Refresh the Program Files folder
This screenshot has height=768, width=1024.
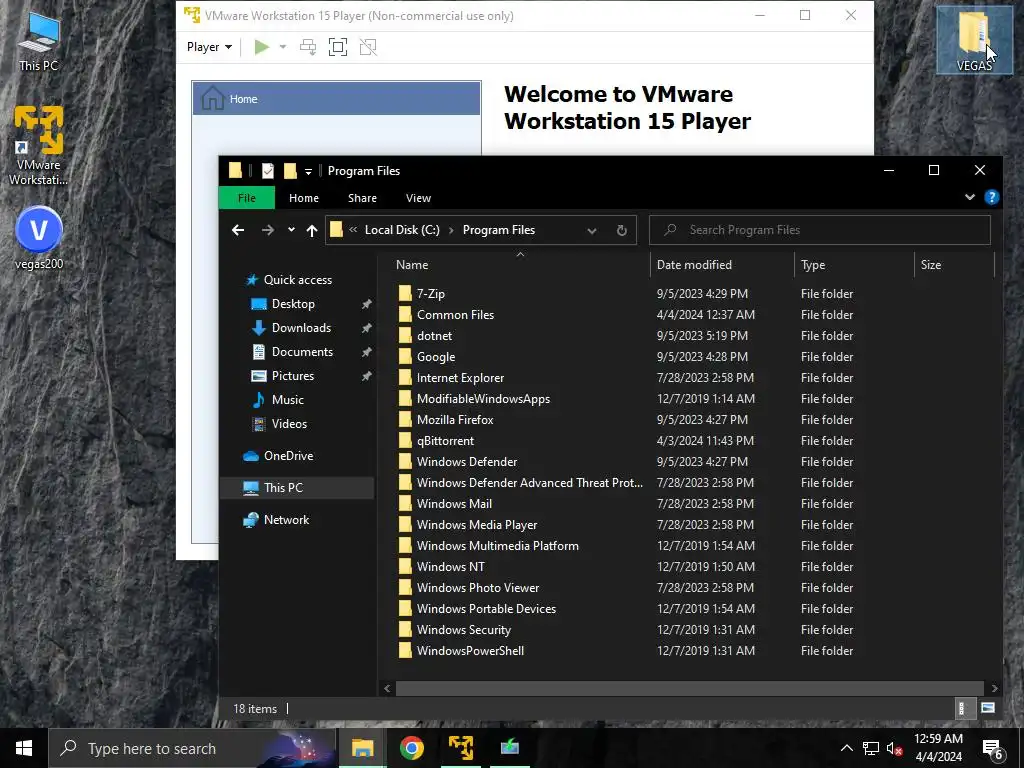point(622,230)
